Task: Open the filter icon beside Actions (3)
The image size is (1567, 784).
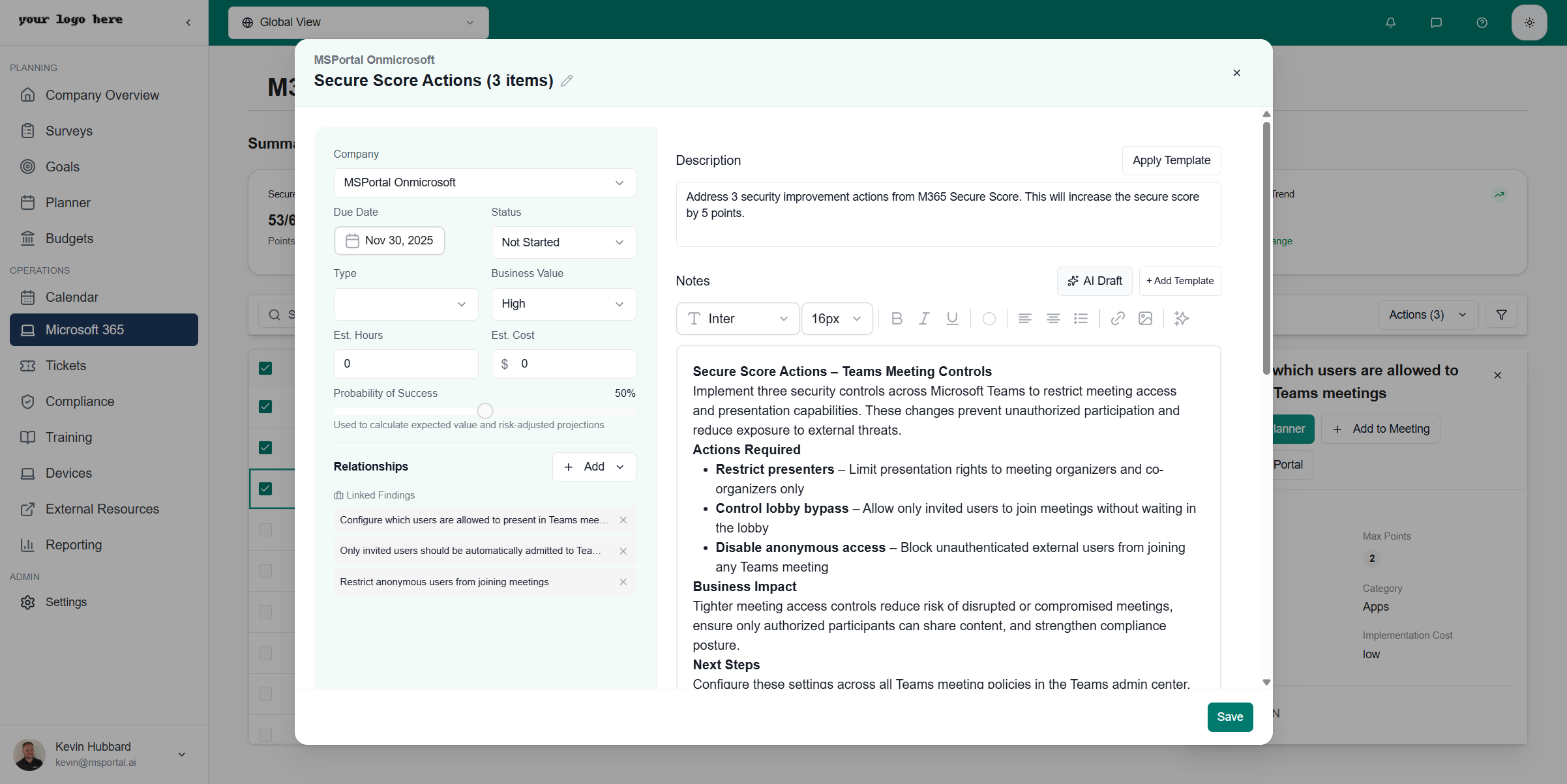Action: coord(1501,314)
